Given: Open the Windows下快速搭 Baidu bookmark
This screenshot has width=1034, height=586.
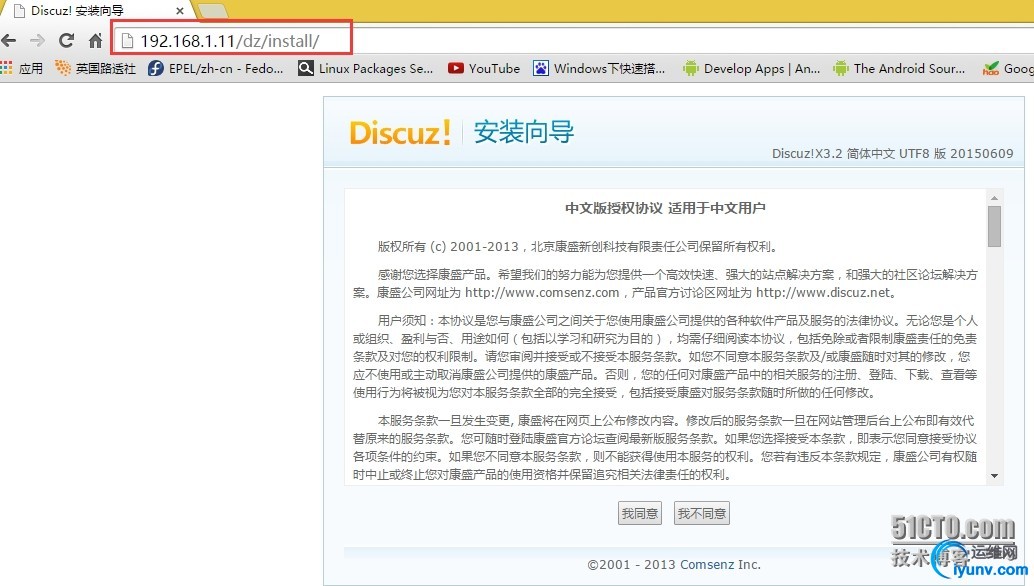Looking at the screenshot, I should tap(599, 68).
